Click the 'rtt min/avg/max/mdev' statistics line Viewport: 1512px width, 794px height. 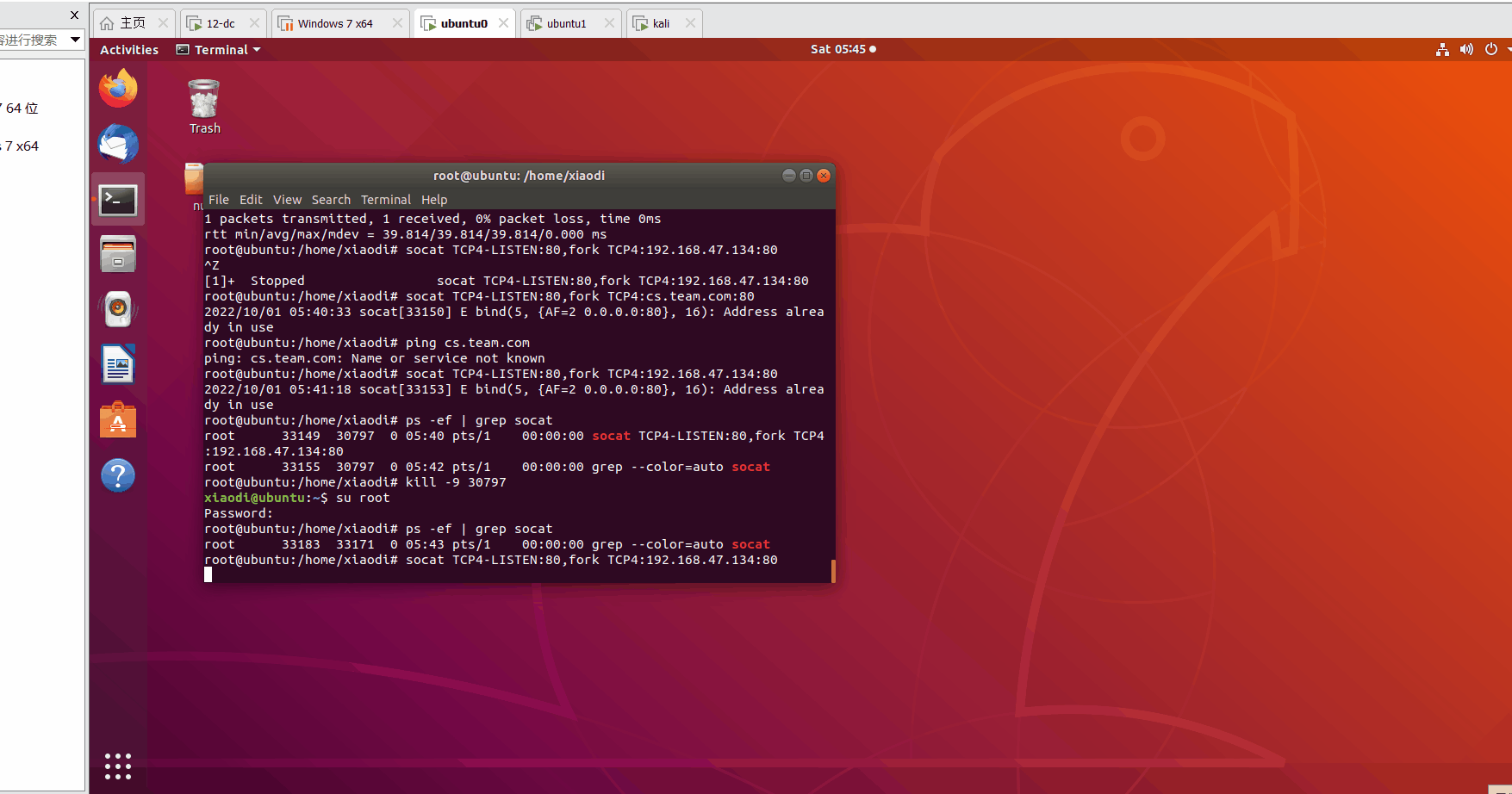click(406, 234)
